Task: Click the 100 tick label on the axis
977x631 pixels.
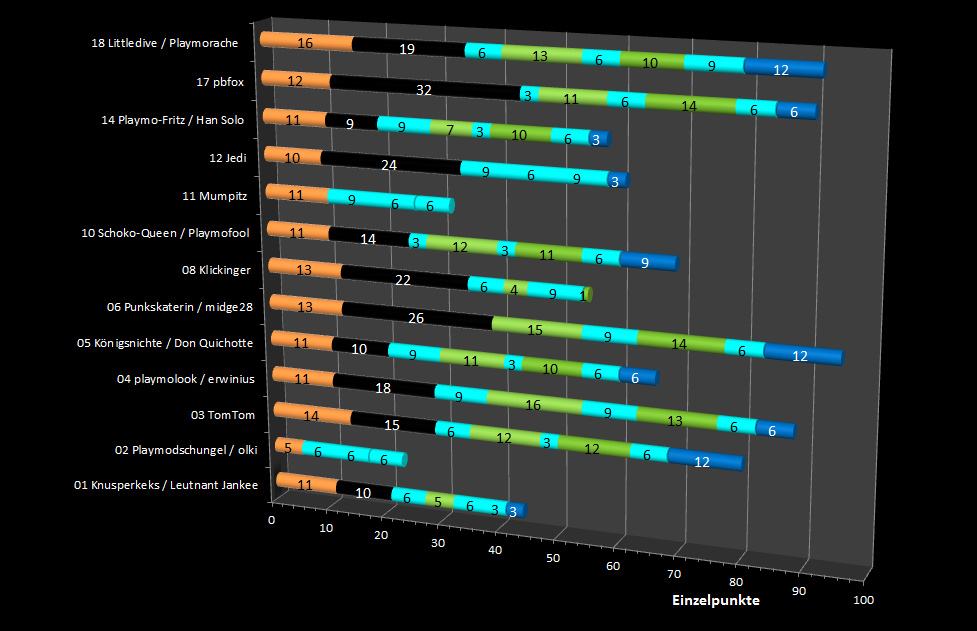Action: coord(862,599)
